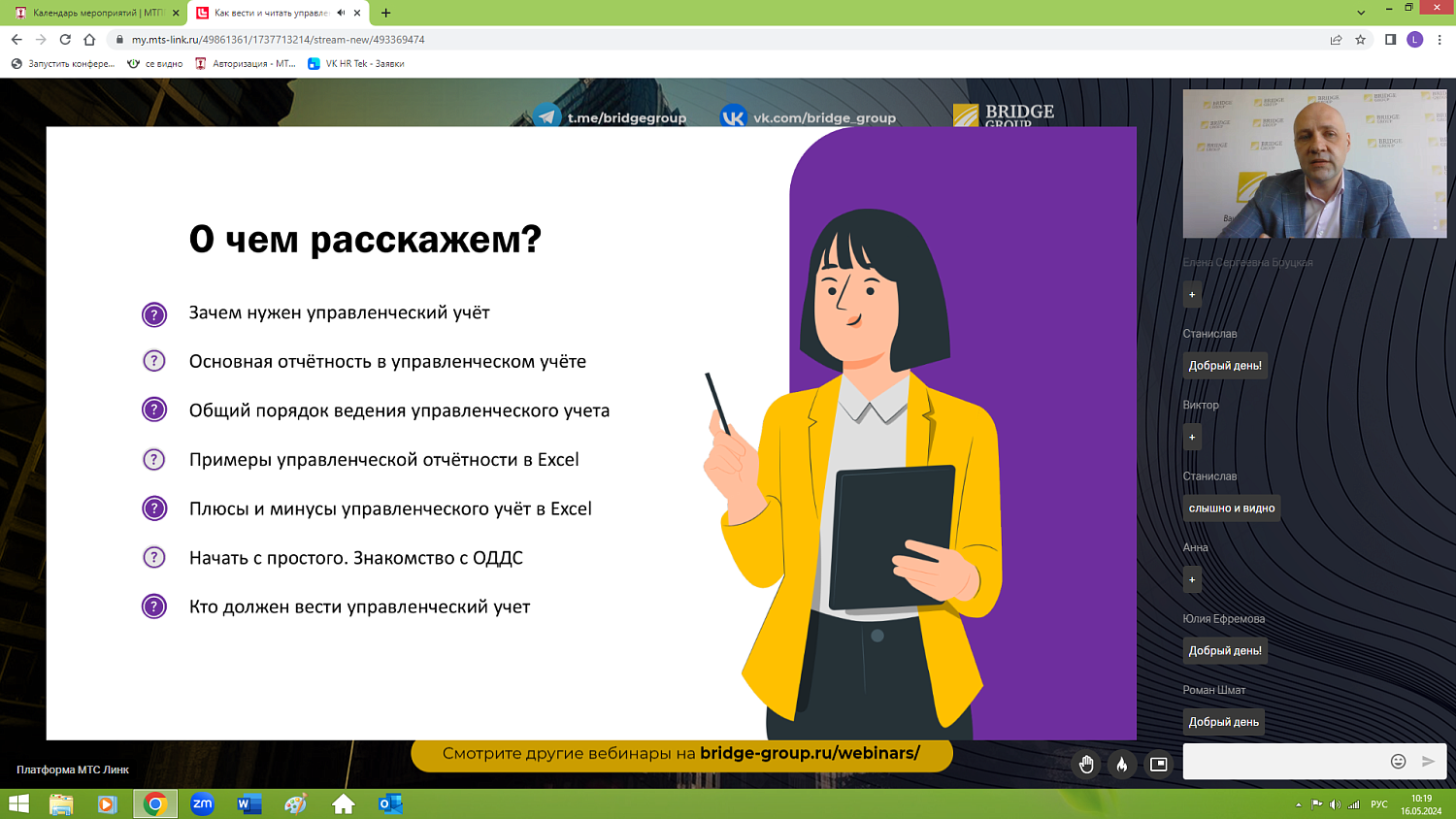The width and height of the screenshot is (1456, 819).
Task: Open the emoji picker in chat
Action: click(x=1397, y=763)
